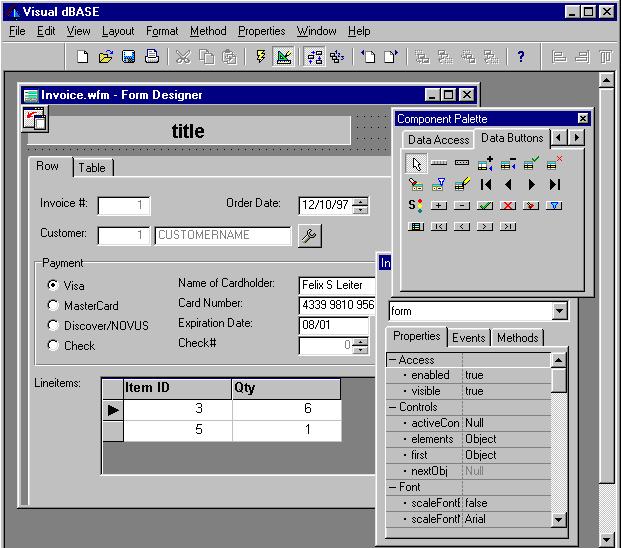621x548 pixels.
Task: Select the Last row navigation component
Action: point(554,185)
